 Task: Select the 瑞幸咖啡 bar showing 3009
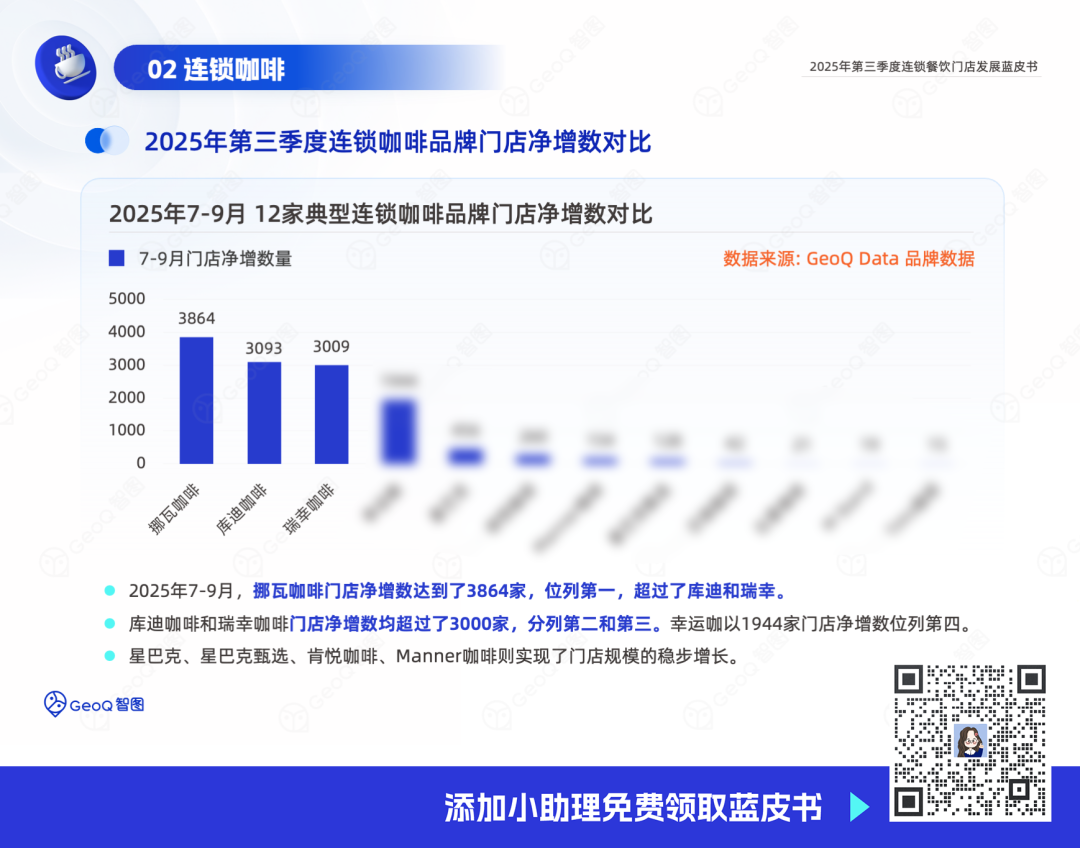coord(331,414)
